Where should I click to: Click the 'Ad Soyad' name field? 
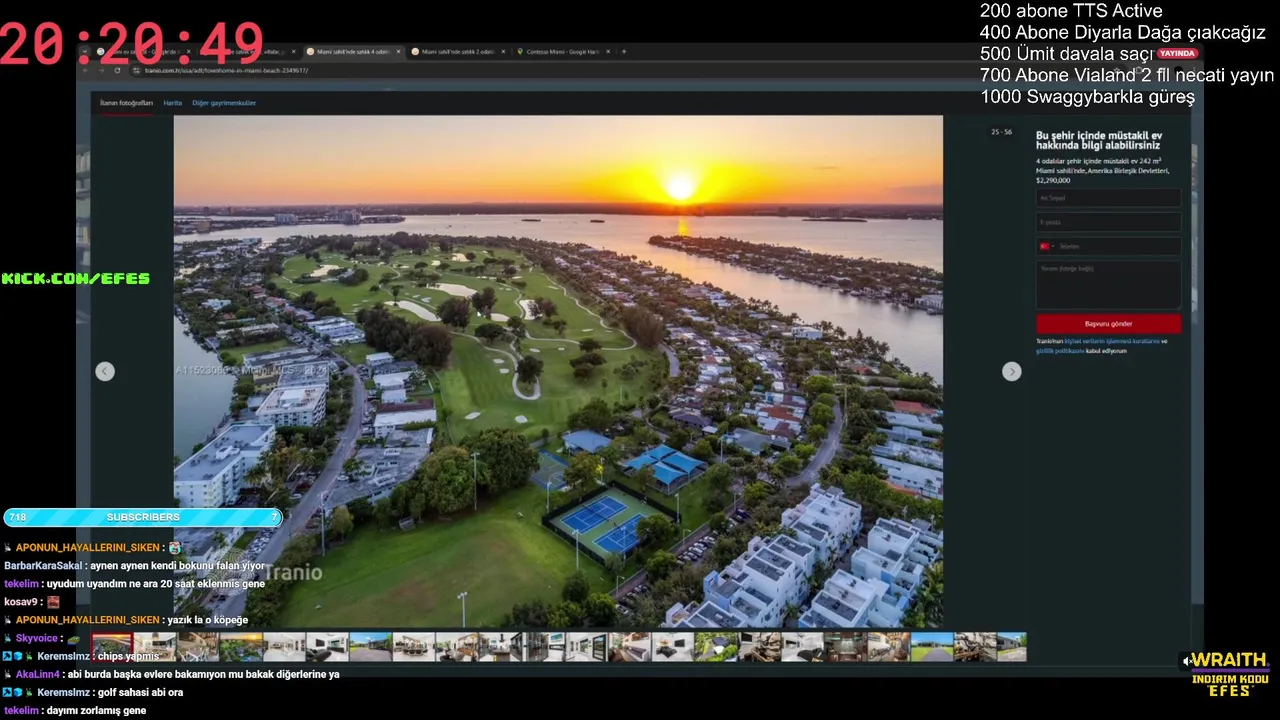click(1108, 198)
